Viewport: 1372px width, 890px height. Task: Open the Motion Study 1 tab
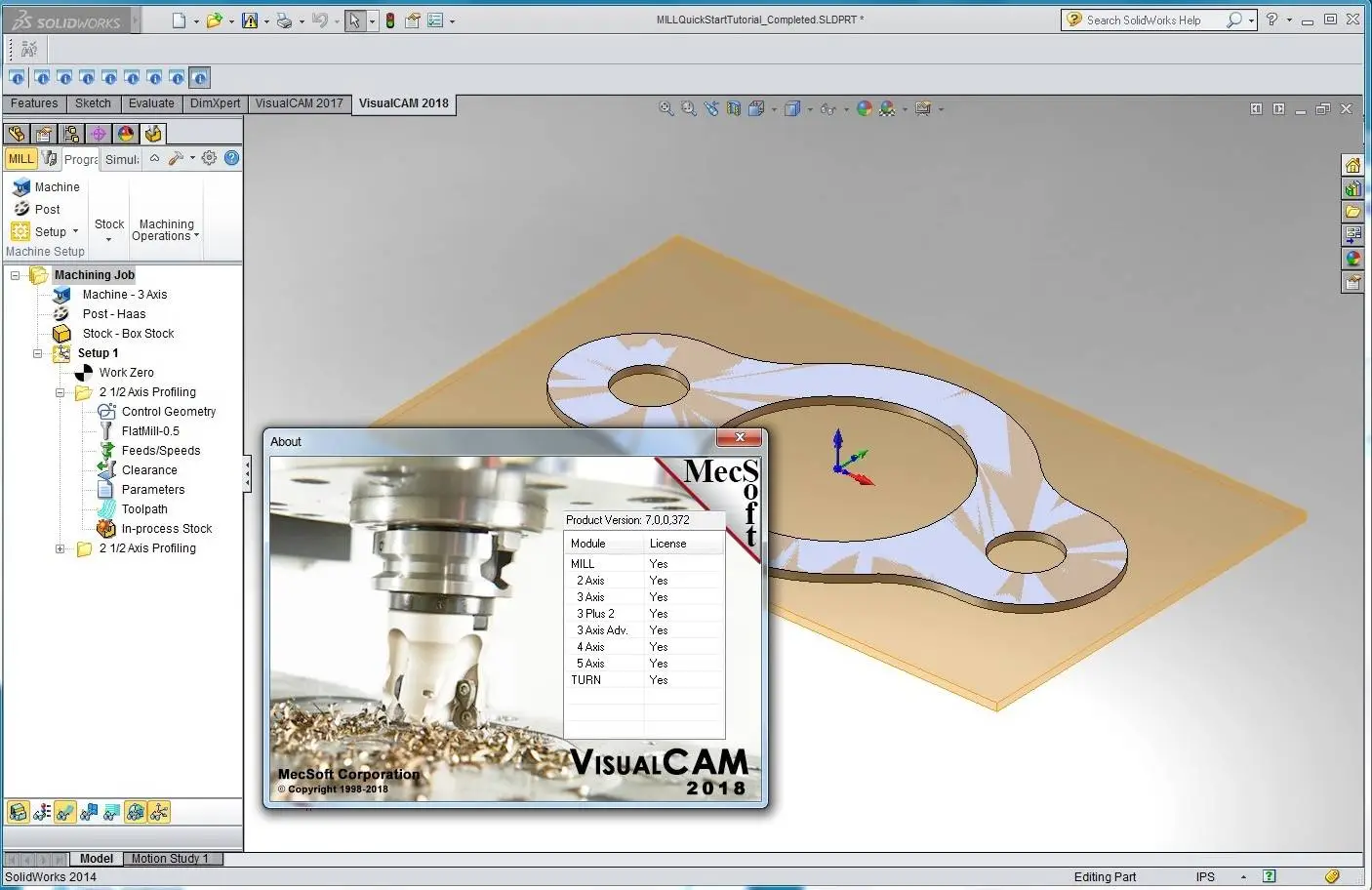click(x=173, y=858)
